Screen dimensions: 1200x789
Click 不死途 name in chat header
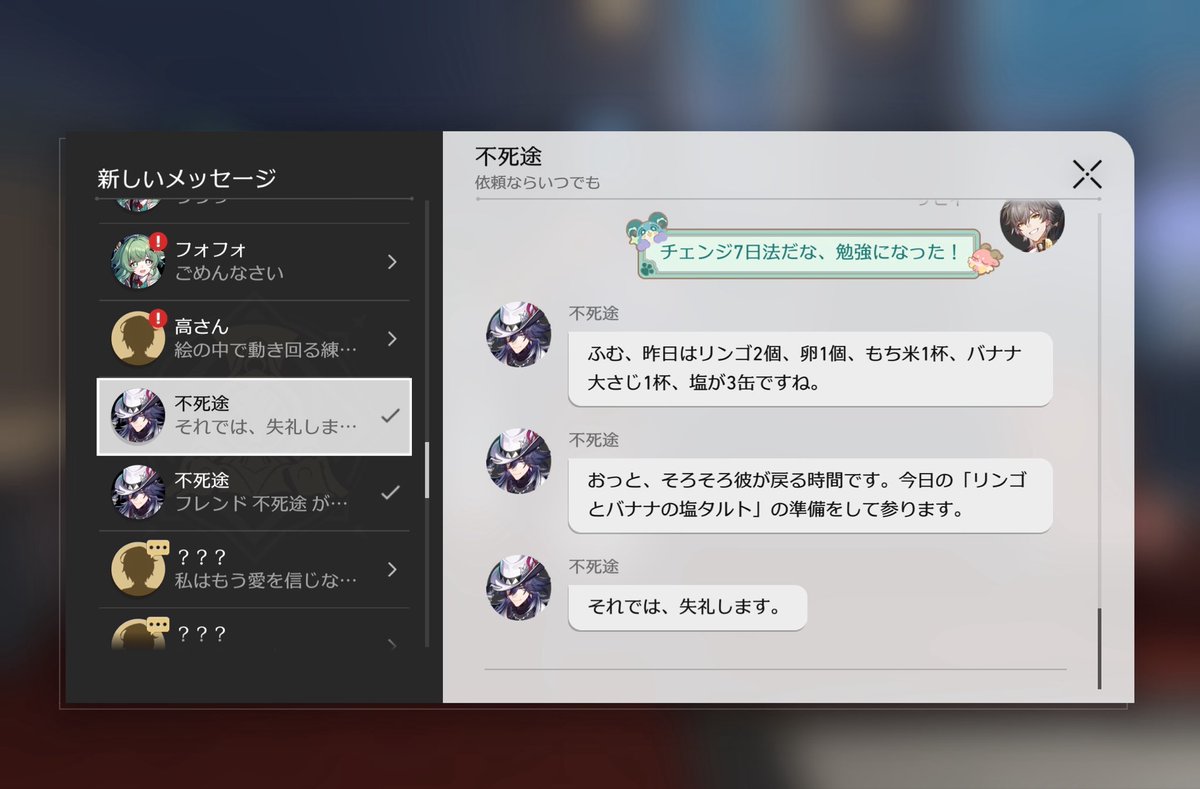pos(509,157)
